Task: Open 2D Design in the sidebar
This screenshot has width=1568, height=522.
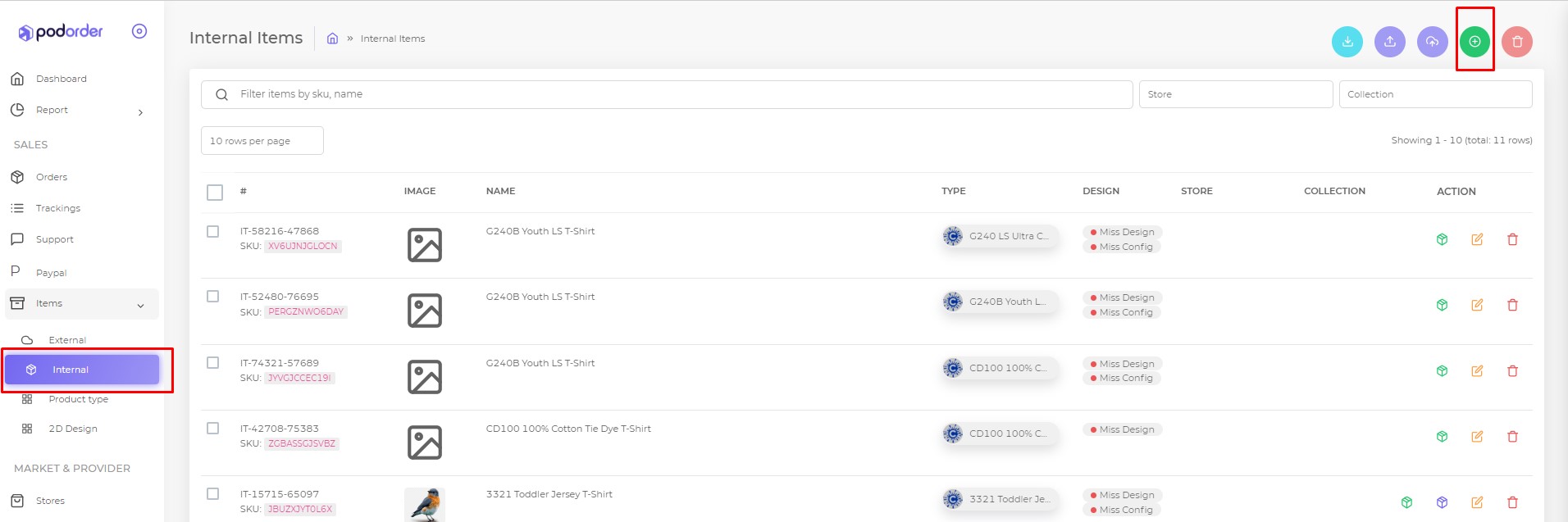Action: 72,429
